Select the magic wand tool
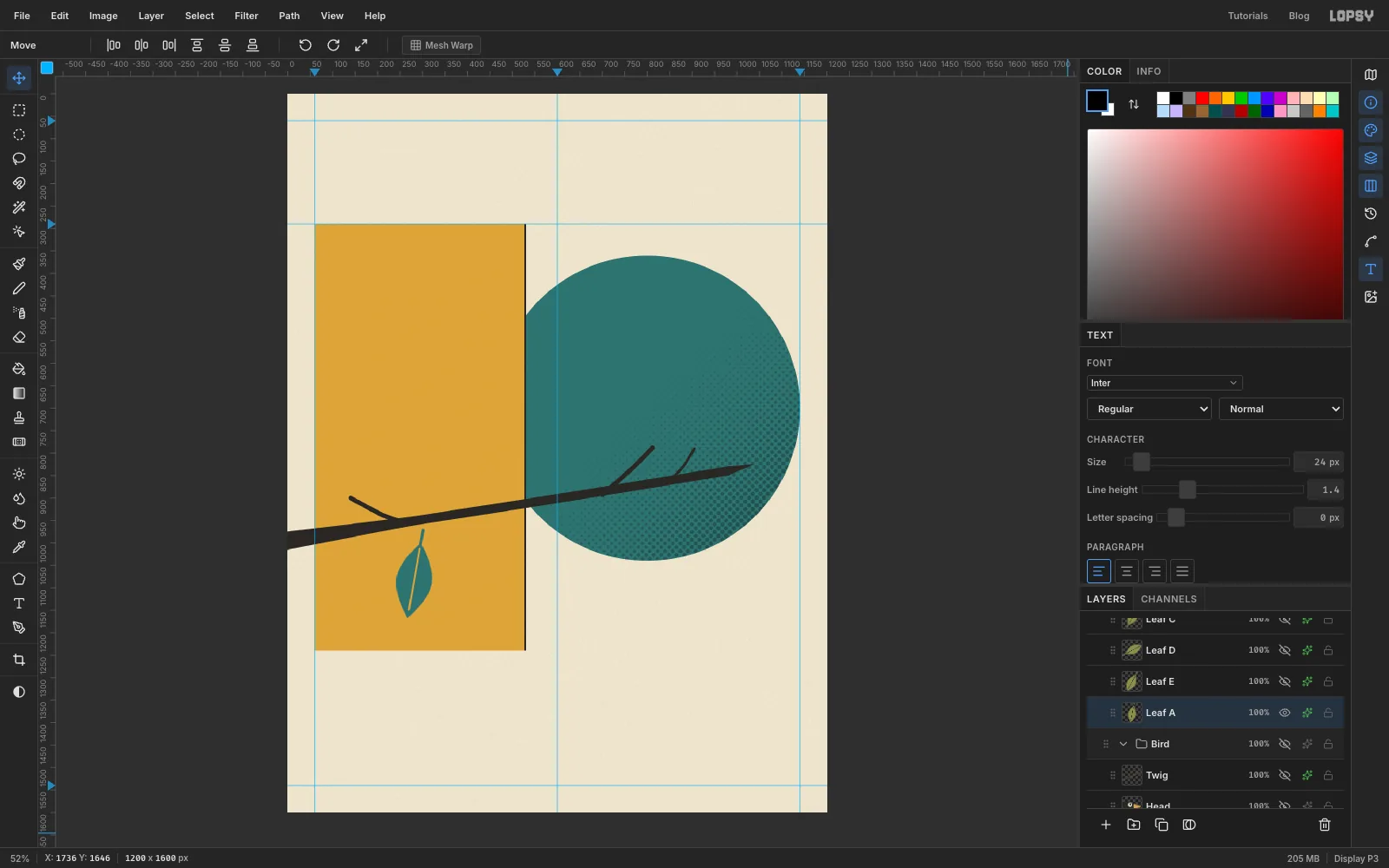 click(x=19, y=207)
